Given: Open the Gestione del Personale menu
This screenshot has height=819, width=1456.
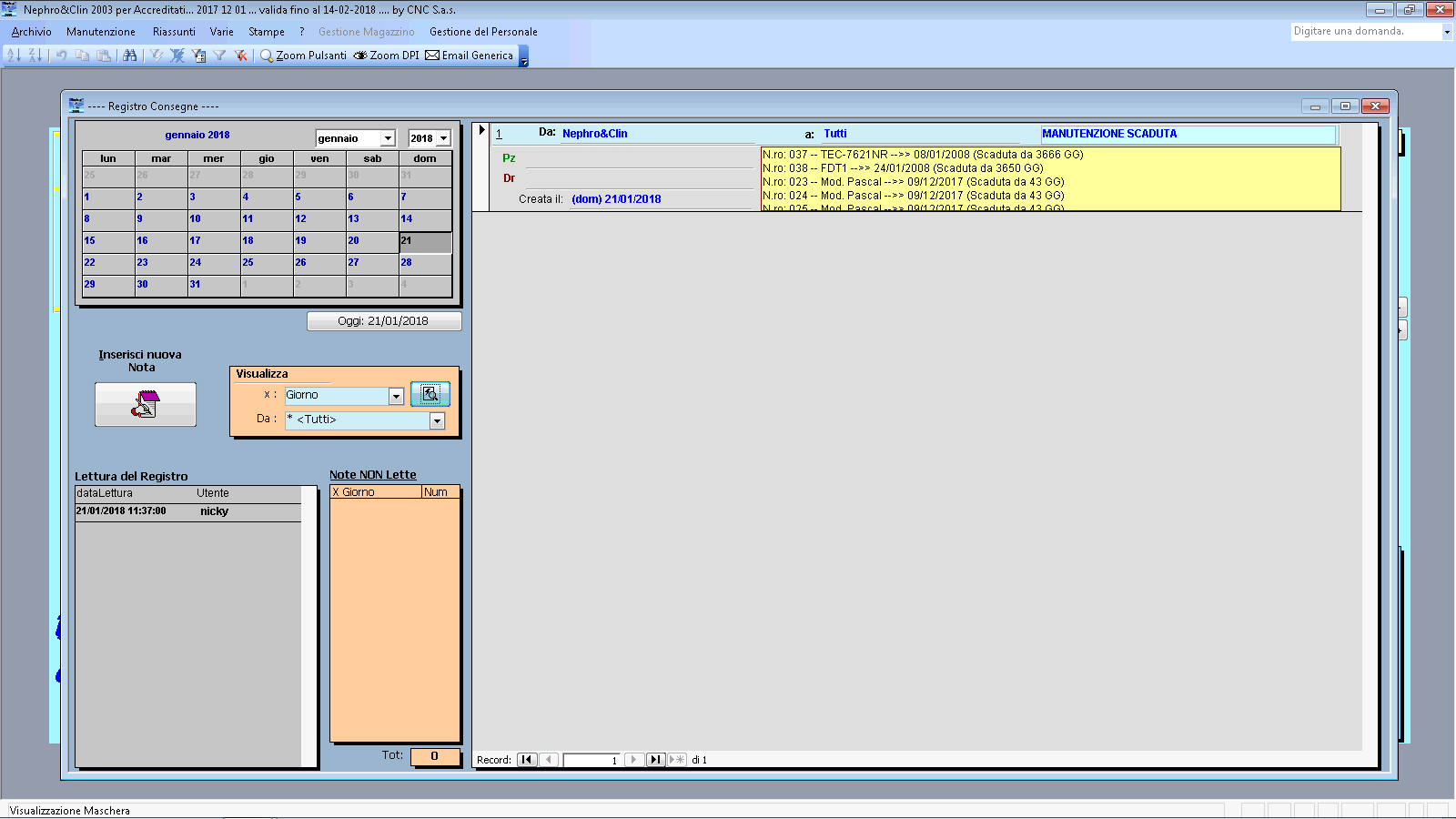Looking at the screenshot, I should pyautogui.click(x=483, y=32).
